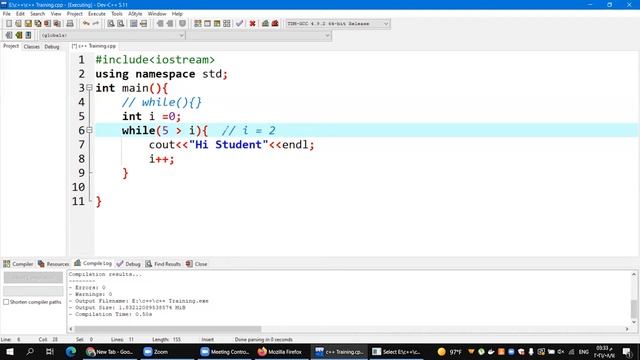This screenshot has height=360, width=640.
Task: Click the Save file toolbar icon
Action: tap(28, 24)
